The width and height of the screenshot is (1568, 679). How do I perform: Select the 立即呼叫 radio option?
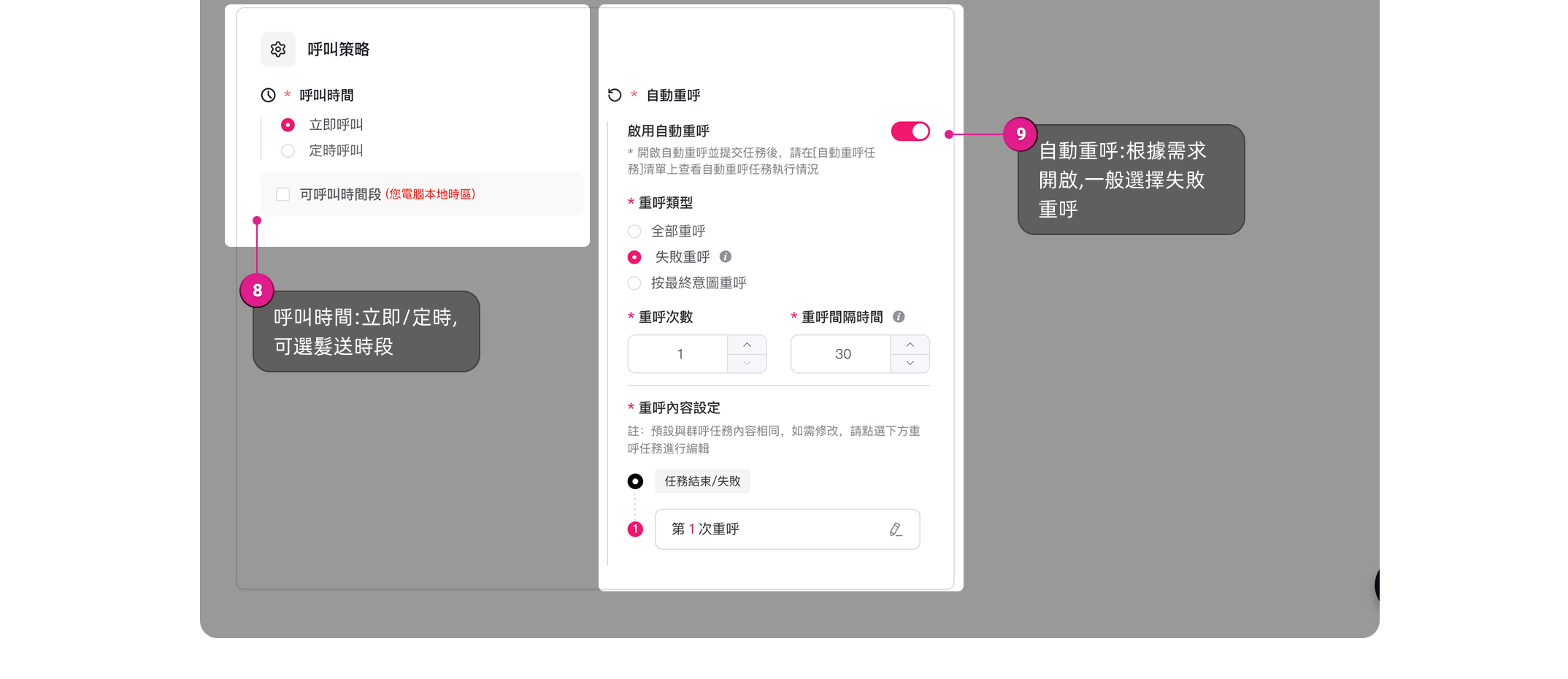click(x=288, y=125)
